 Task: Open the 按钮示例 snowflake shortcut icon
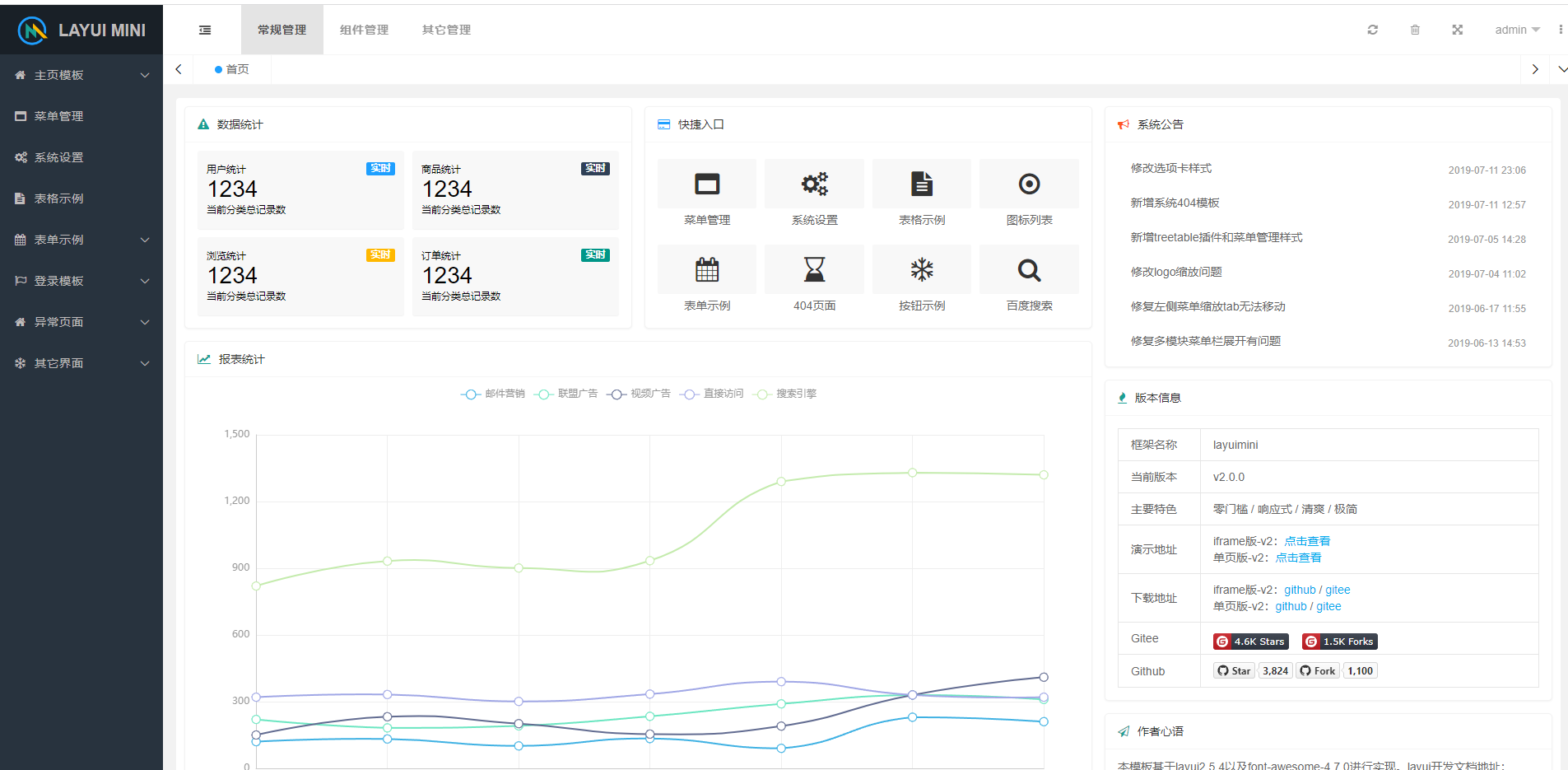[922, 269]
